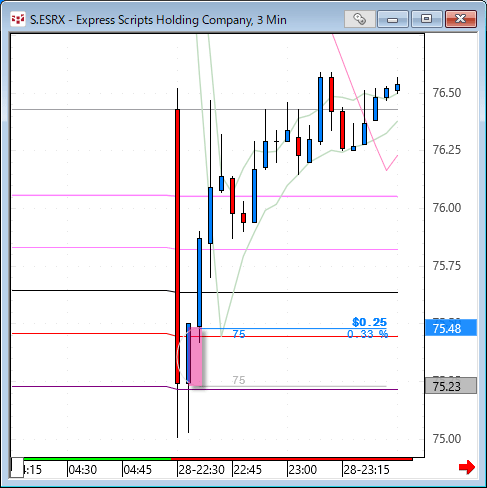Viewport: 487px width, 488px height.
Task: Click the gray 75.23 price label
Action: pyautogui.click(x=451, y=386)
